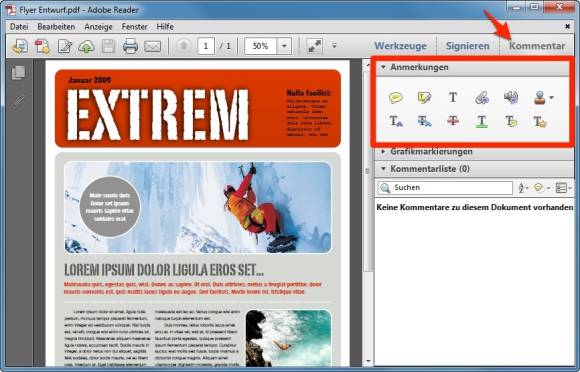Click the email envelope toolbar icon
The width and height of the screenshot is (580, 372).
pyautogui.click(x=152, y=47)
